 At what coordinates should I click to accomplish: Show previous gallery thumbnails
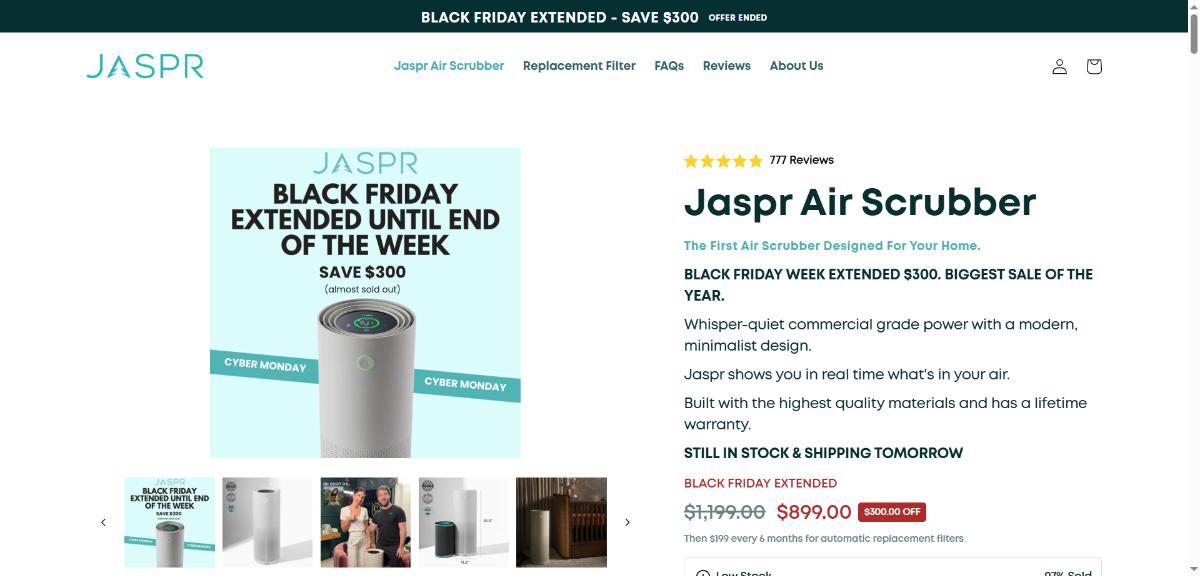pyautogui.click(x=103, y=522)
